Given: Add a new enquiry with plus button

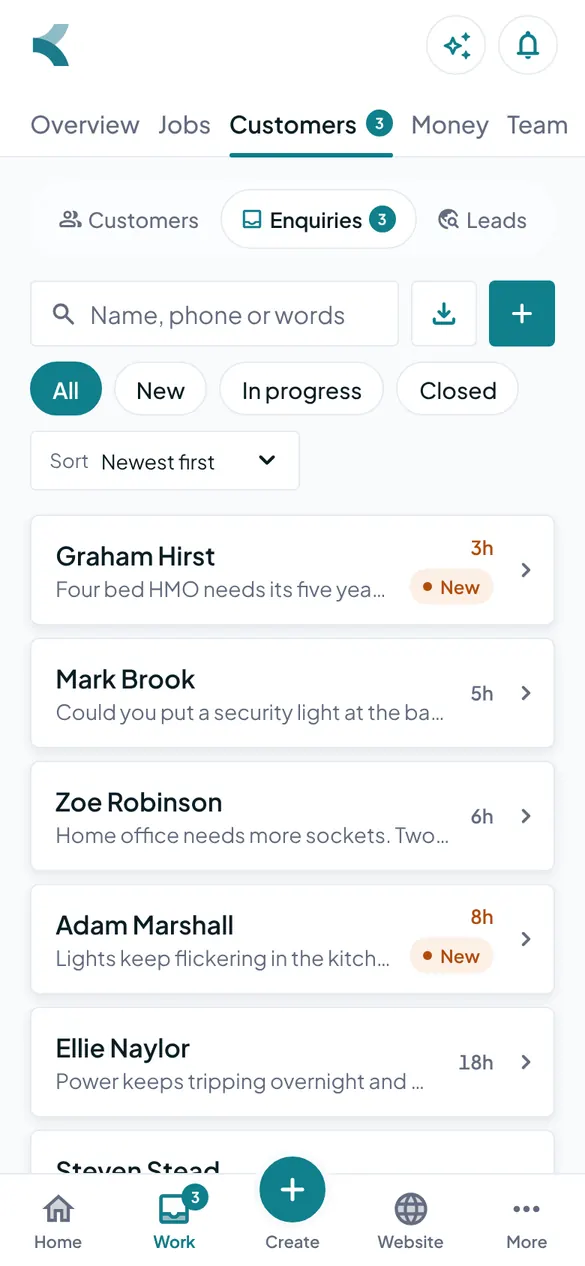Looking at the screenshot, I should [522, 314].
